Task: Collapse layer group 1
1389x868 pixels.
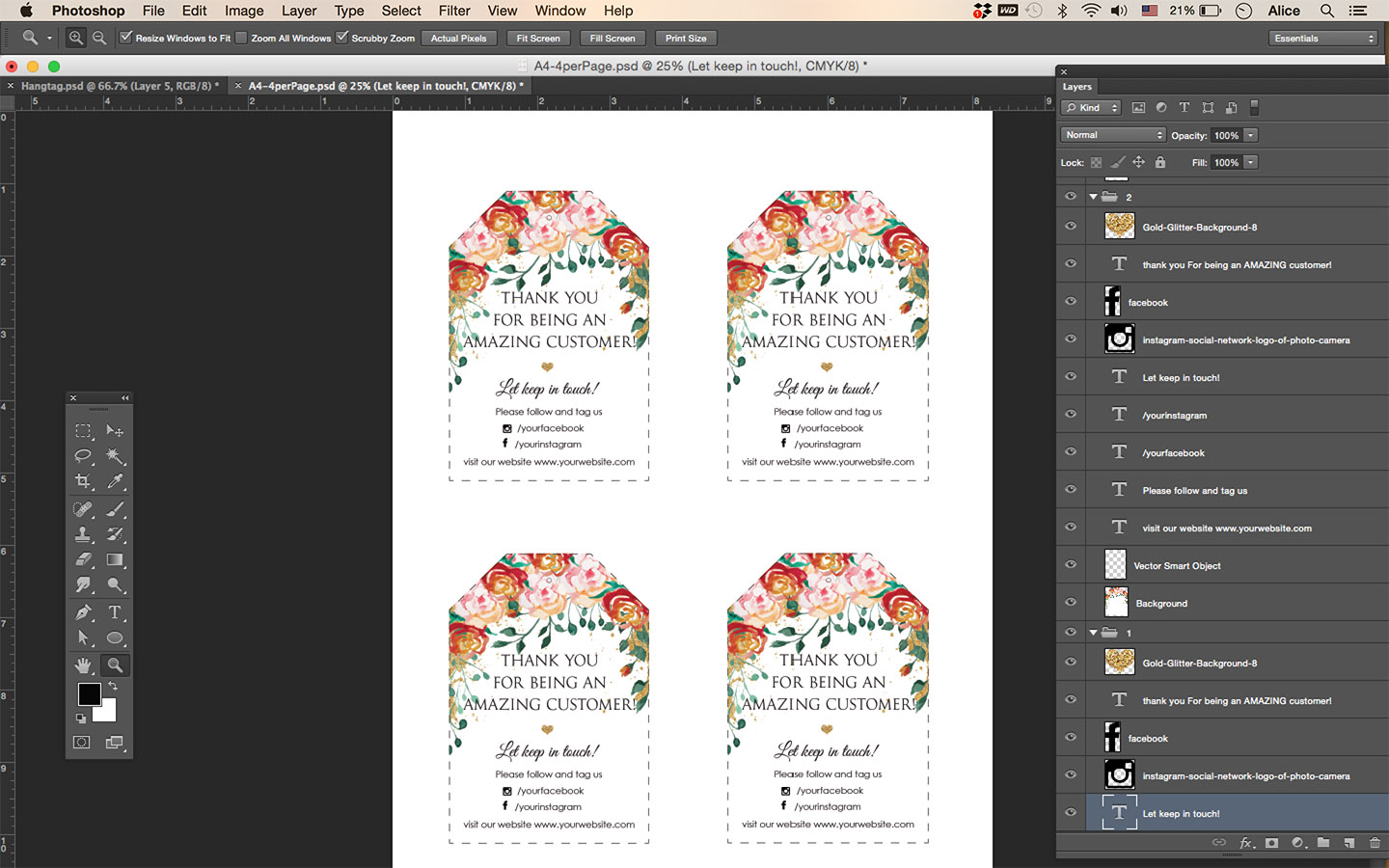Action: click(1094, 633)
